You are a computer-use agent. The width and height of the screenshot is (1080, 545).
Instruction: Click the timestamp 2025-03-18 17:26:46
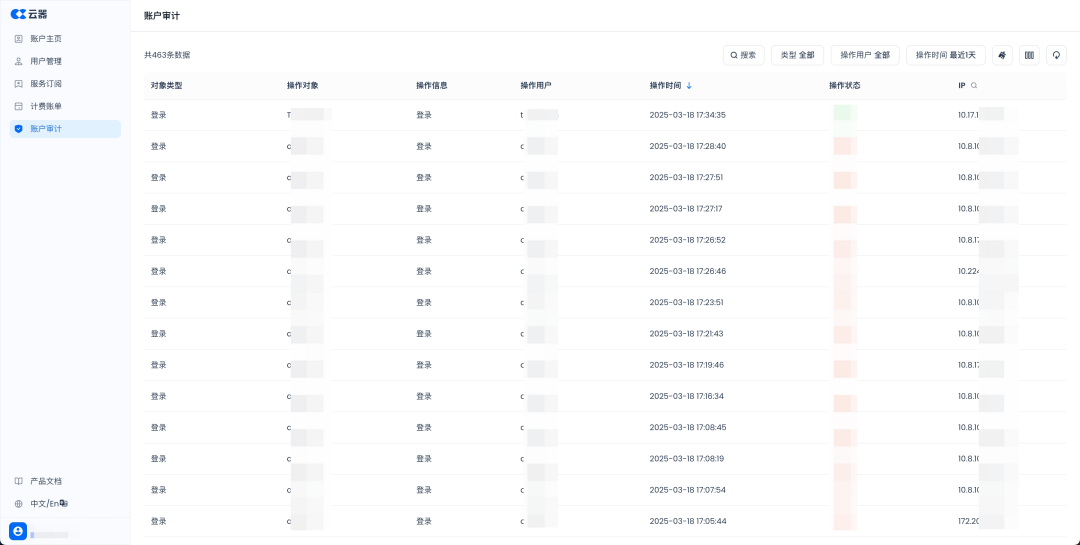pyautogui.click(x=687, y=271)
